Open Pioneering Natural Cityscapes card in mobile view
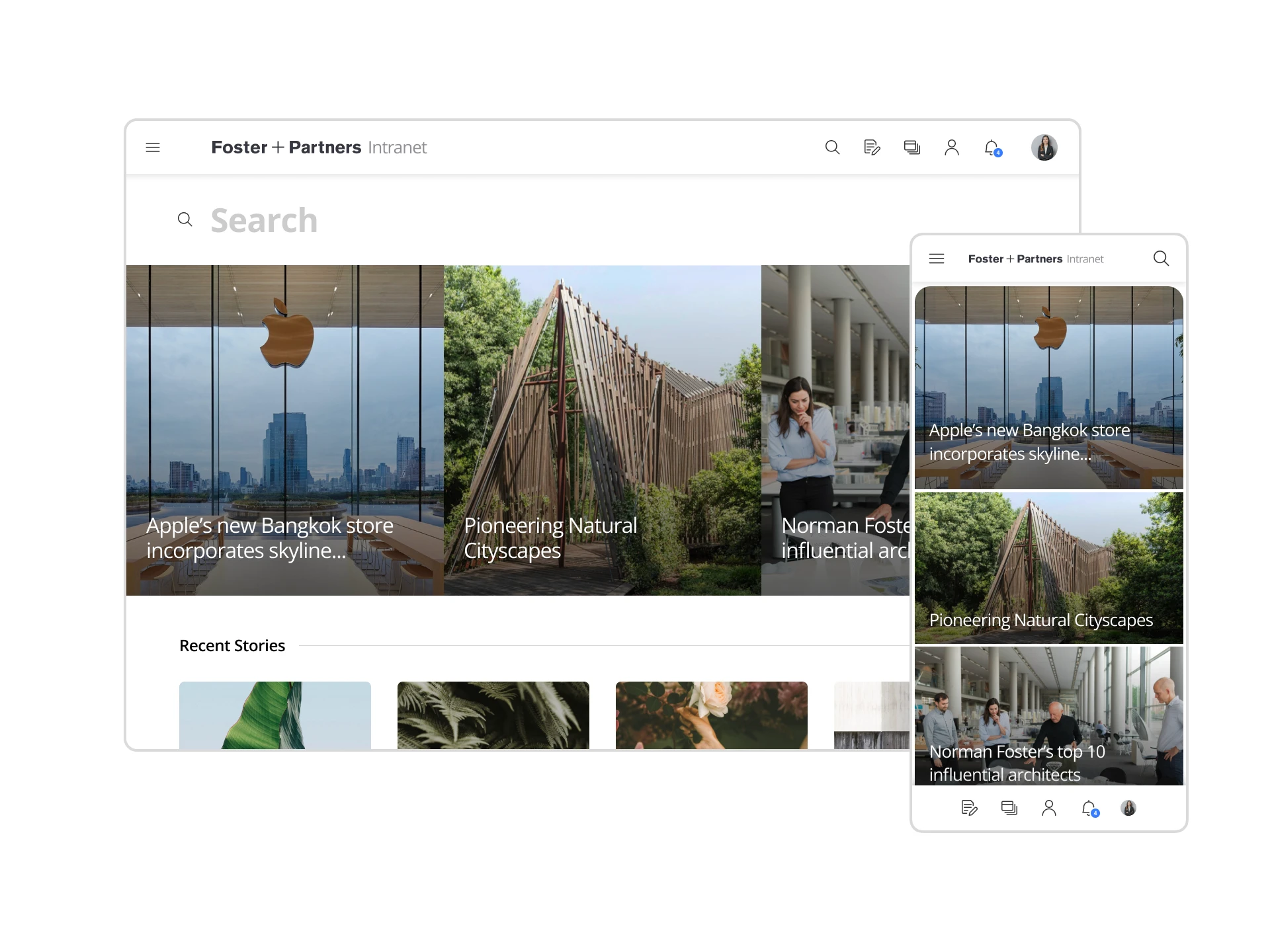Screen dimensions: 1270x952 pos(1049,568)
